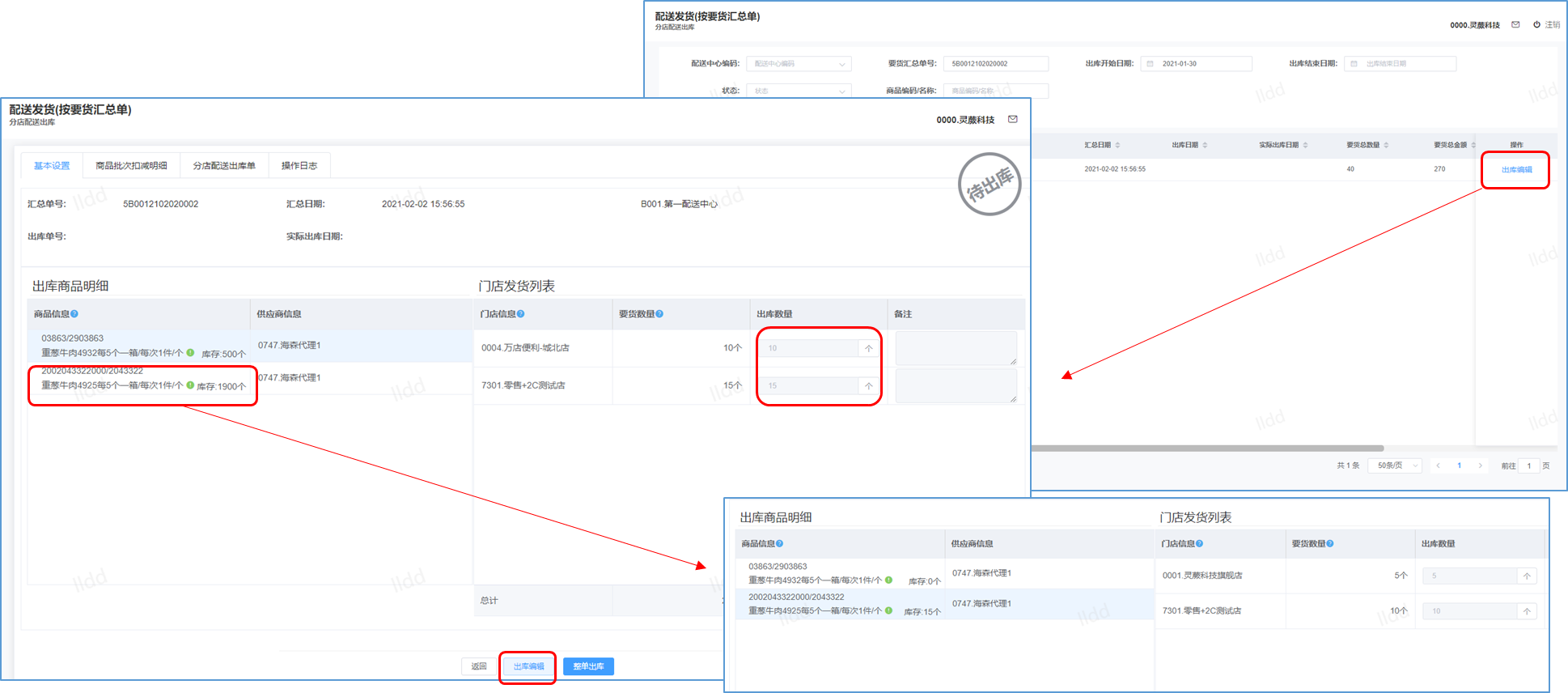The image size is (1568, 693).
Task: Click the green status icon on the 重葱牛肉4932 row, front window
Action: tap(190, 353)
